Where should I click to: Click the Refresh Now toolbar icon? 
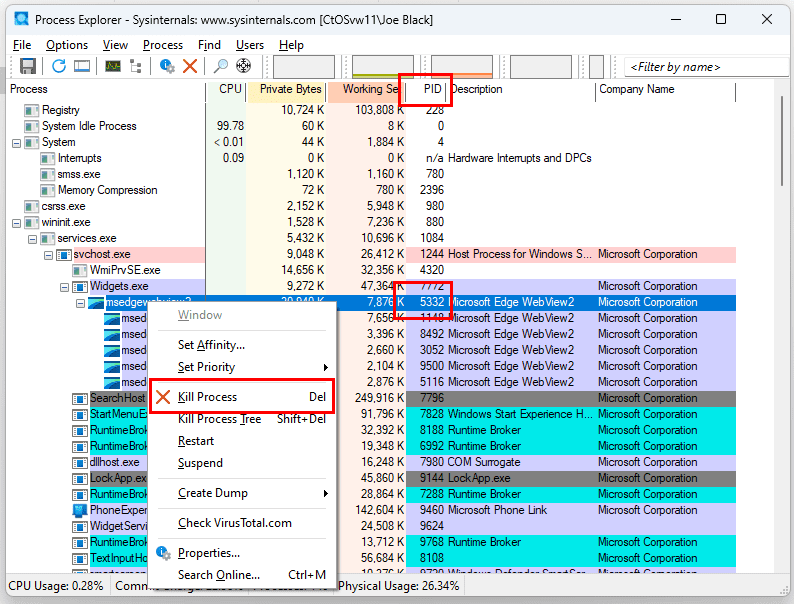pyautogui.click(x=59, y=67)
